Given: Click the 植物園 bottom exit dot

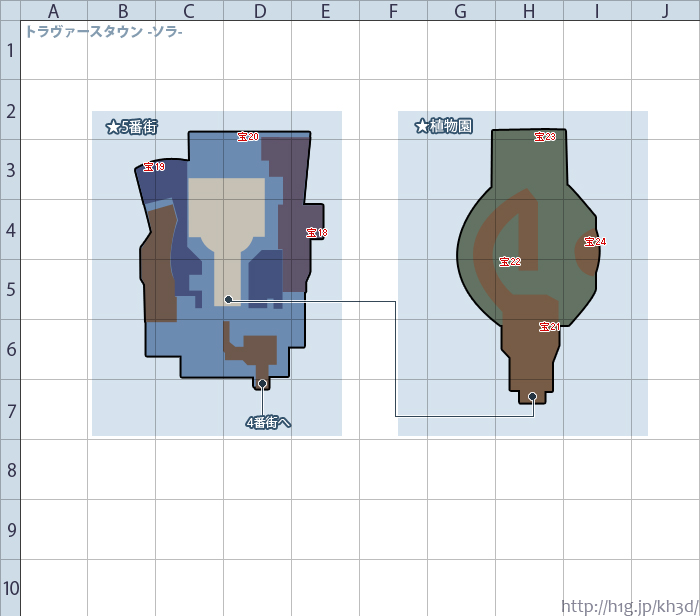Looking at the screenshot, I should tap(533, 397).
